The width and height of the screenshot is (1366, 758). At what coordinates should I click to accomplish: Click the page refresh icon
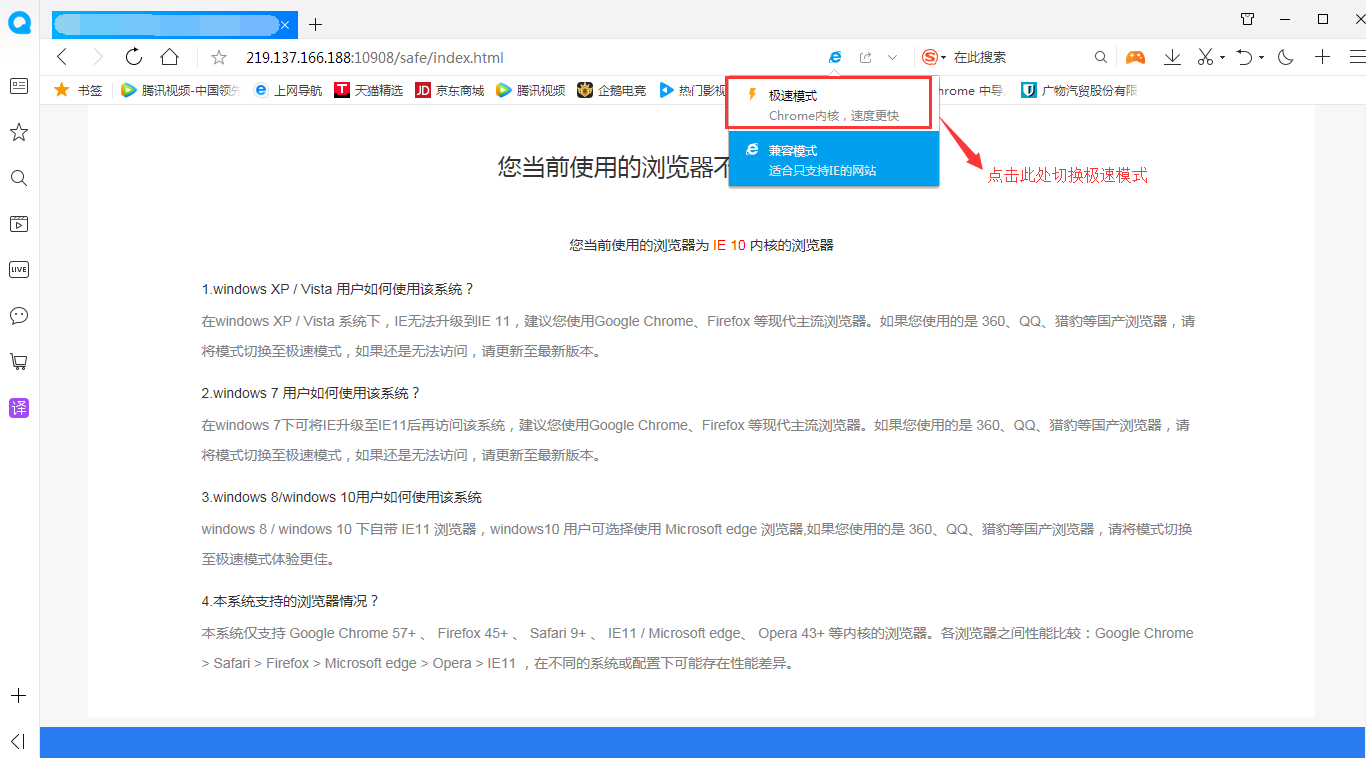134,57
